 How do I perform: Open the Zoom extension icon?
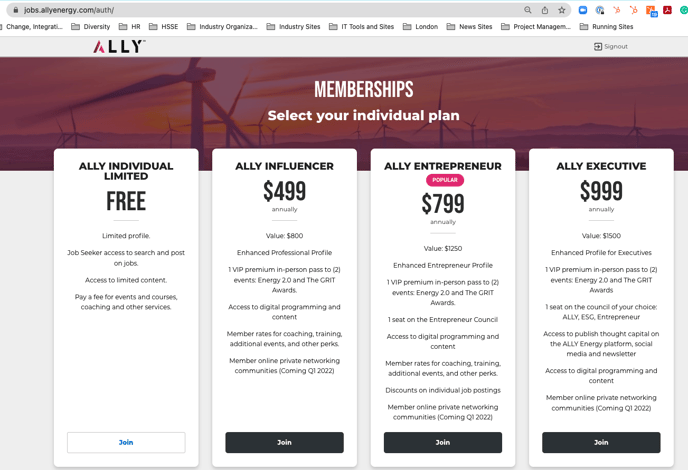point(583,10)
